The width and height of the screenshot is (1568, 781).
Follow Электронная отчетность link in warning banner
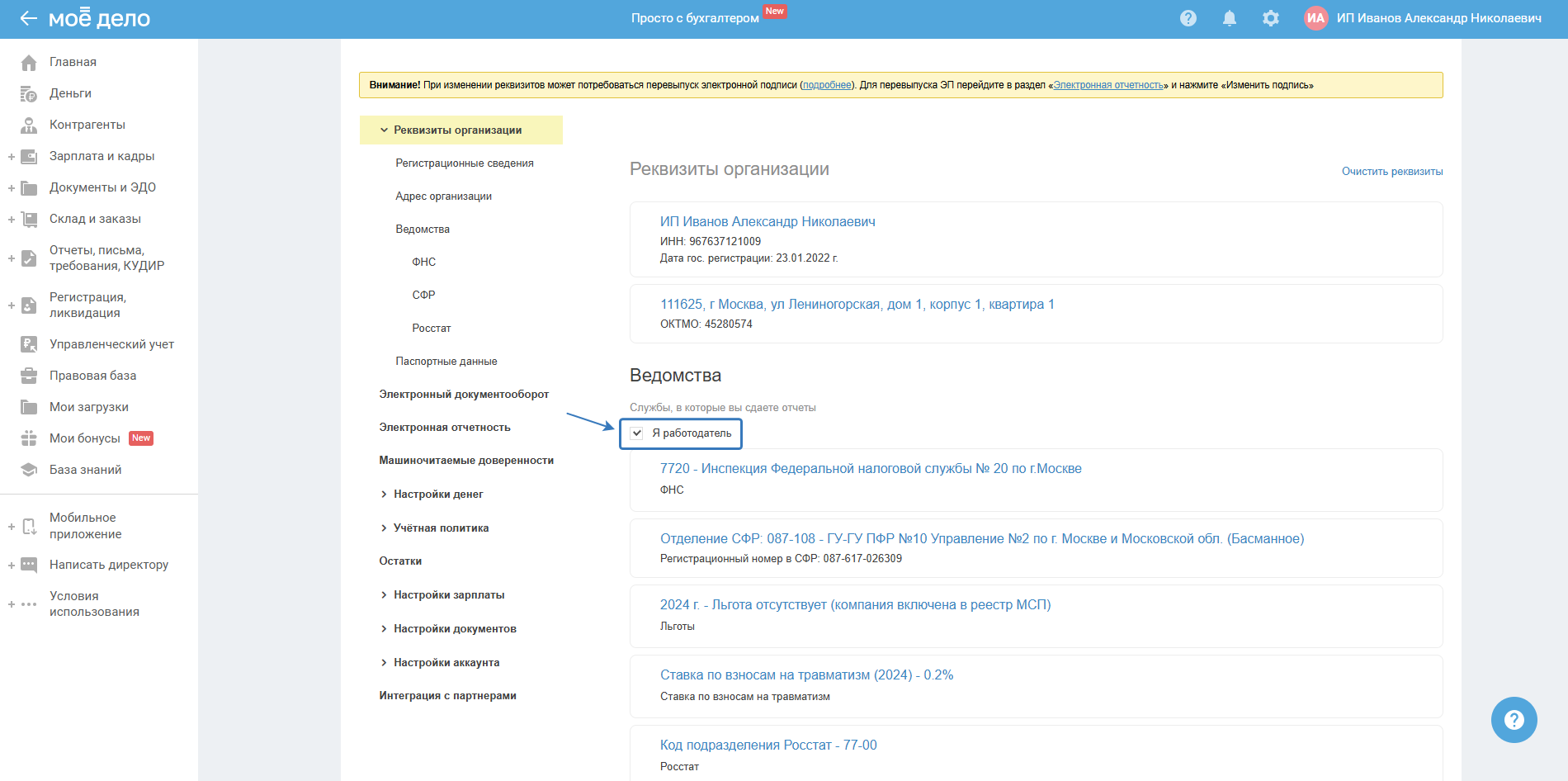(x=1108, y=85)
